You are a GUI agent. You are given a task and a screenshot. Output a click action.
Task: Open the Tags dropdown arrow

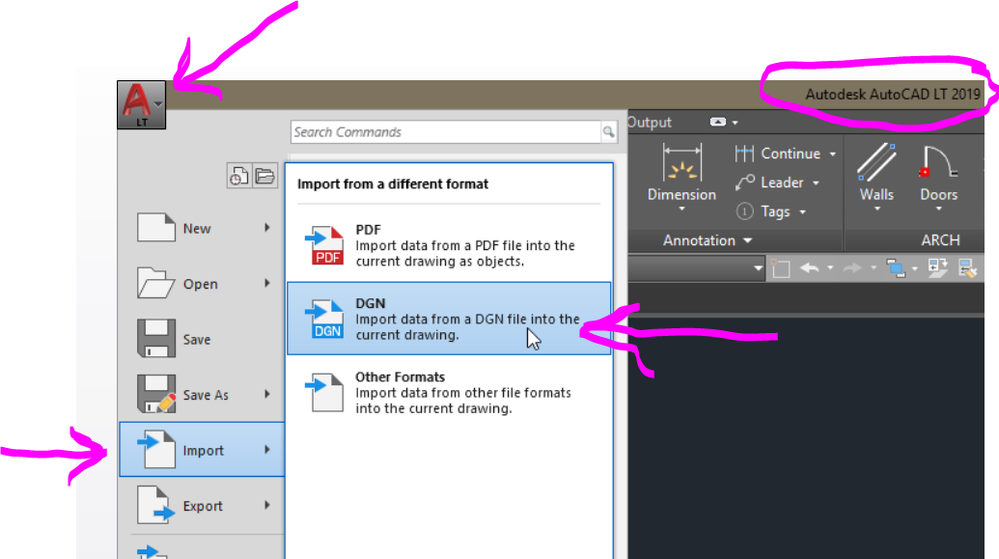(802, 212)
